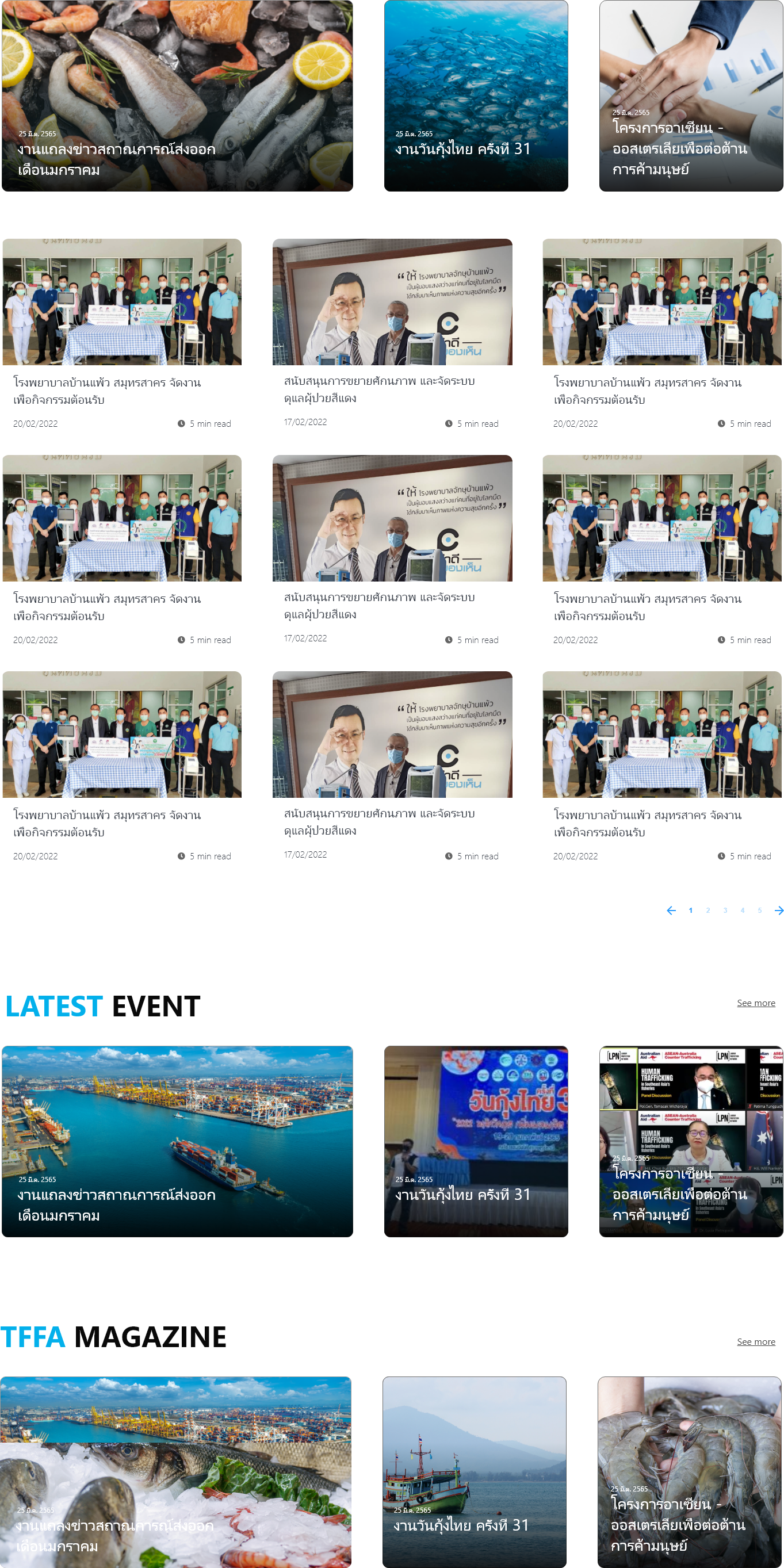
Task: Open See more link for Latest Event
Action: [755, 1003]
